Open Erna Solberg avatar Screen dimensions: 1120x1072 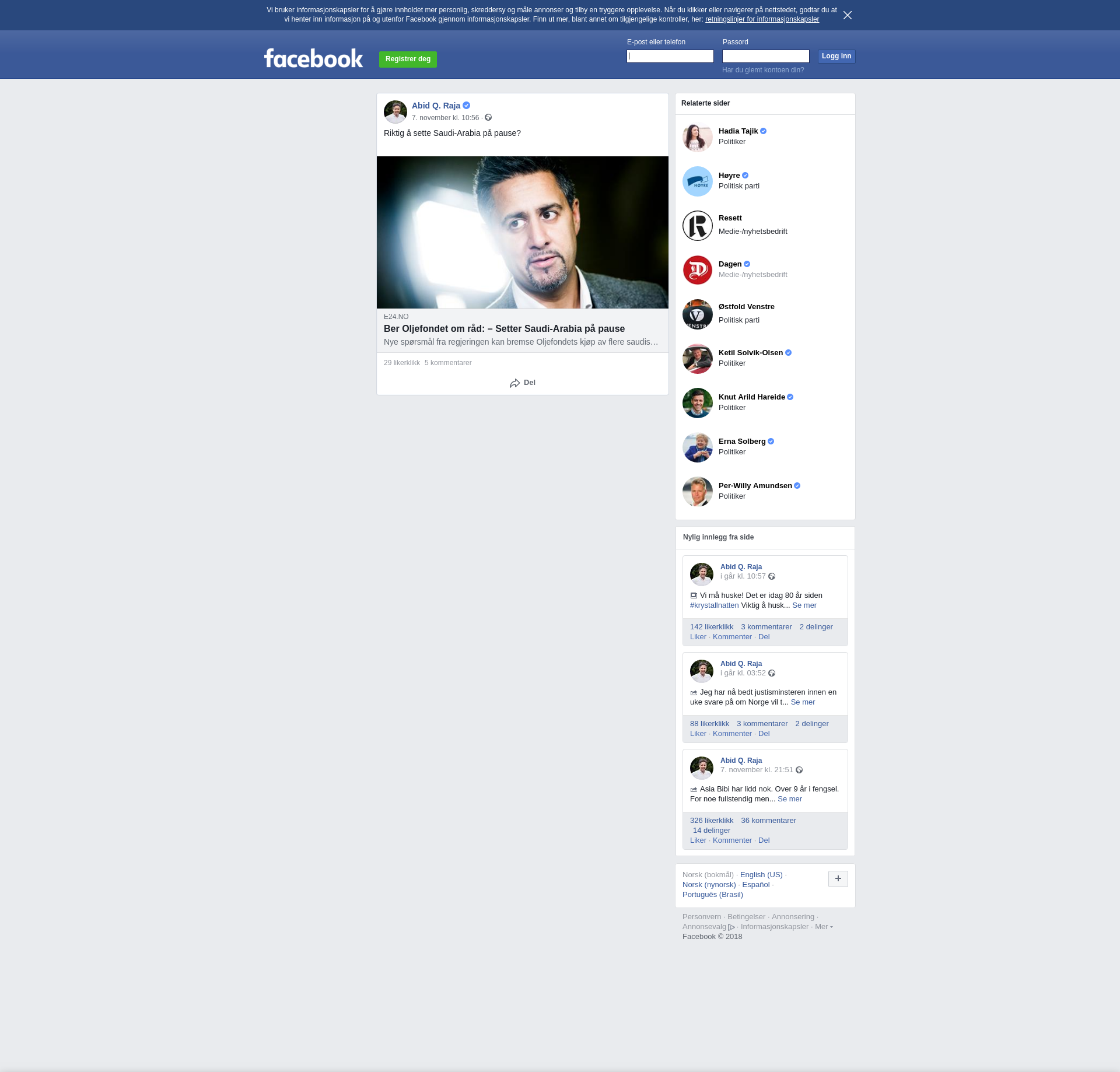tap(698, 447)
